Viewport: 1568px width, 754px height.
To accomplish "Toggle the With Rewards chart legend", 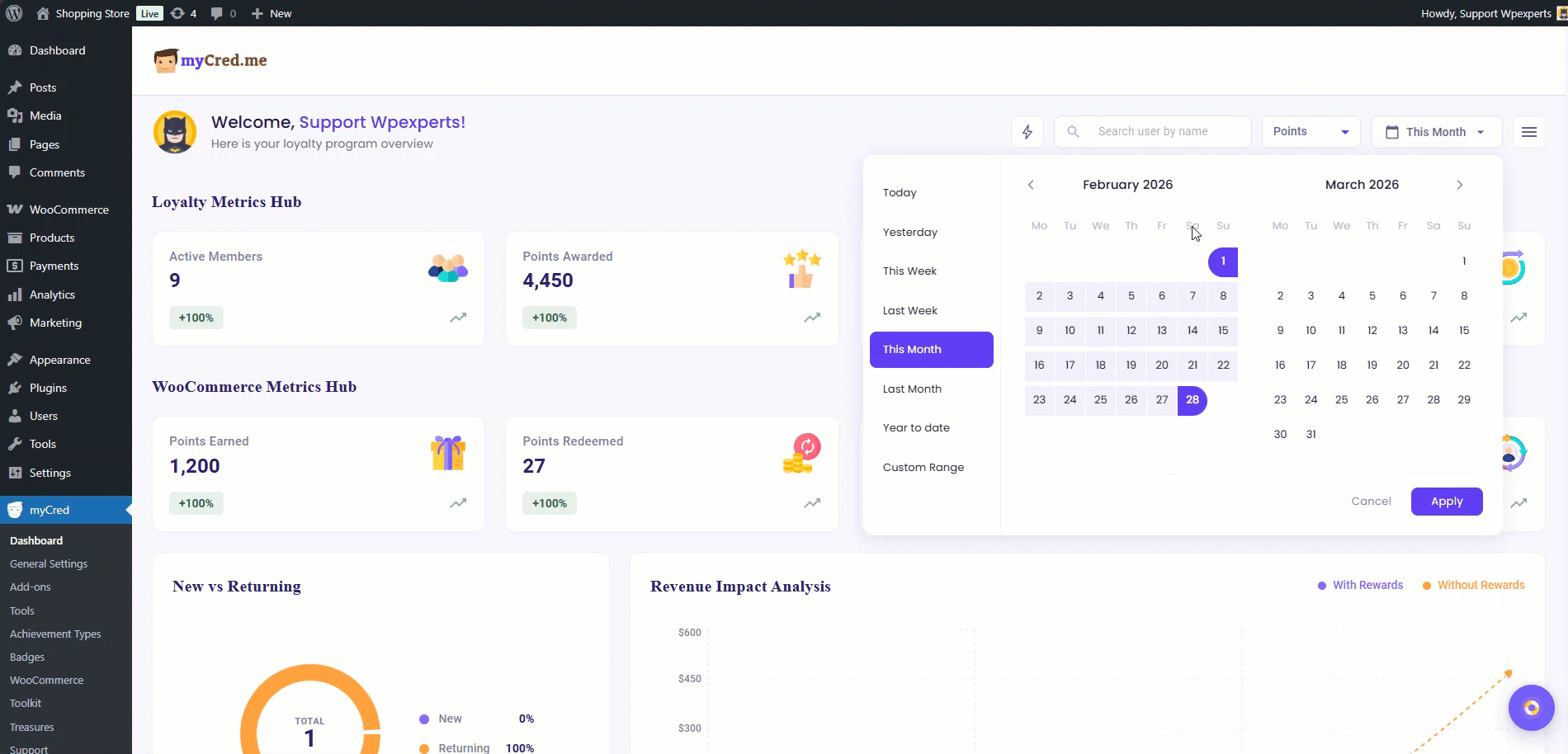I will click(1360, 585).
